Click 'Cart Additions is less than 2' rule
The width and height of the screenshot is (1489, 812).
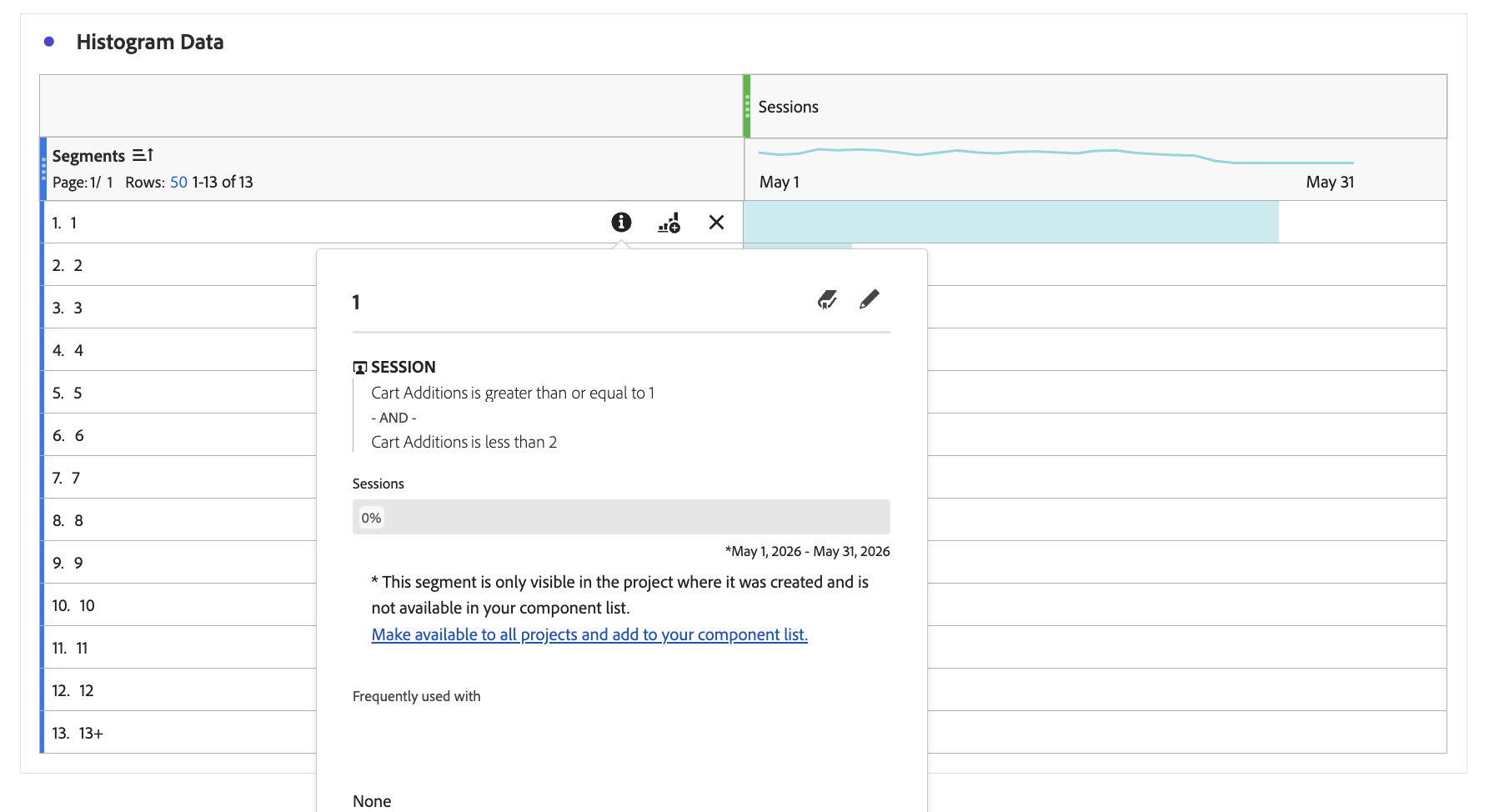click(x=464, y=442)
